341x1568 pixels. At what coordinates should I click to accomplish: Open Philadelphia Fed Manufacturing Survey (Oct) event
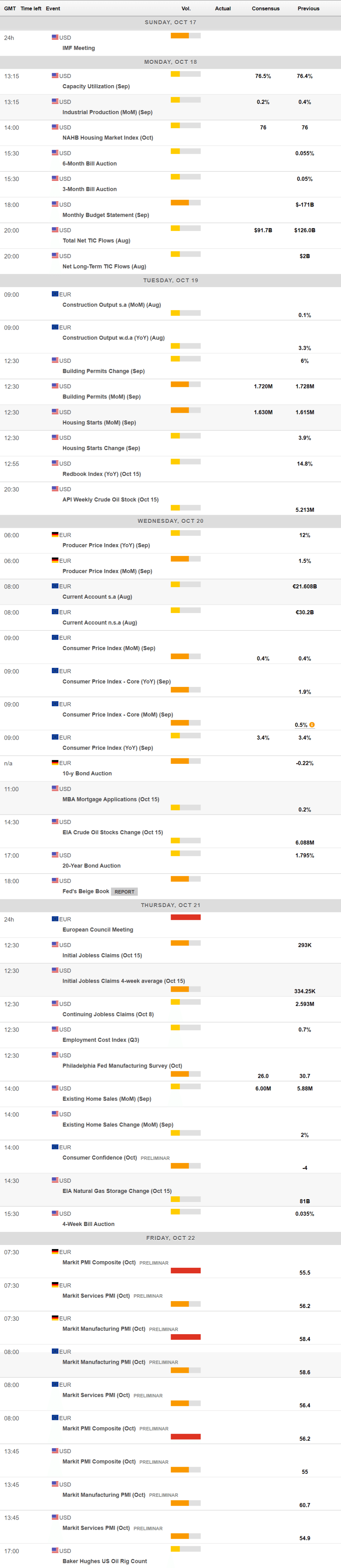click(x=122, y=1065)
